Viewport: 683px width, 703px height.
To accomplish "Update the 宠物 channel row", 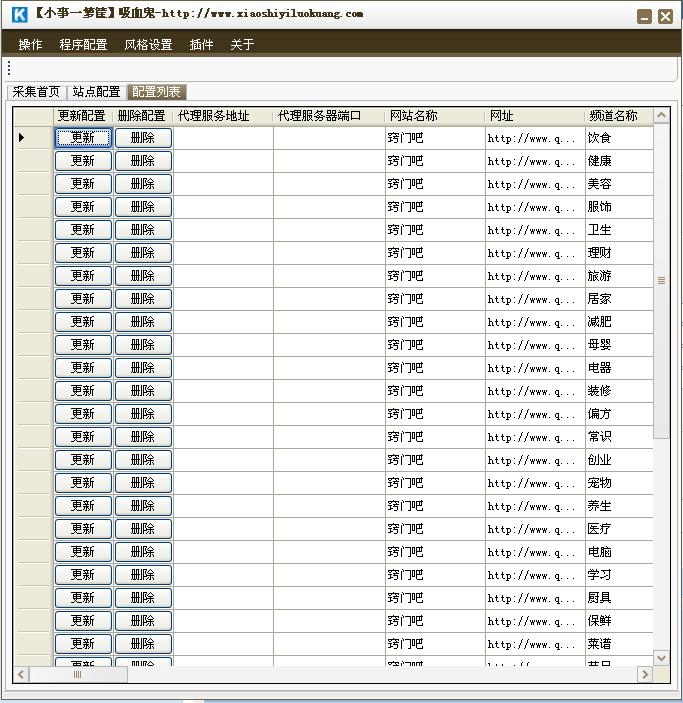I will point(83,483).
